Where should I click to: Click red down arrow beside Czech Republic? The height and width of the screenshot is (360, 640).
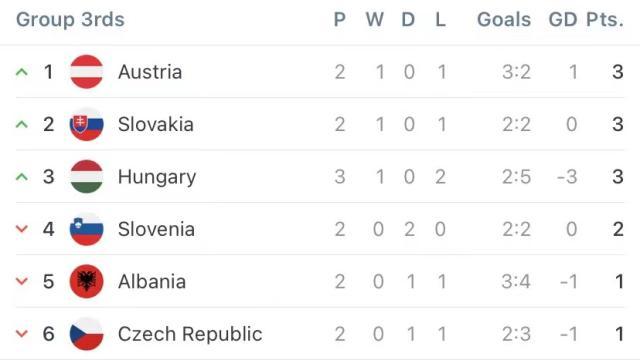coord(22,334)
